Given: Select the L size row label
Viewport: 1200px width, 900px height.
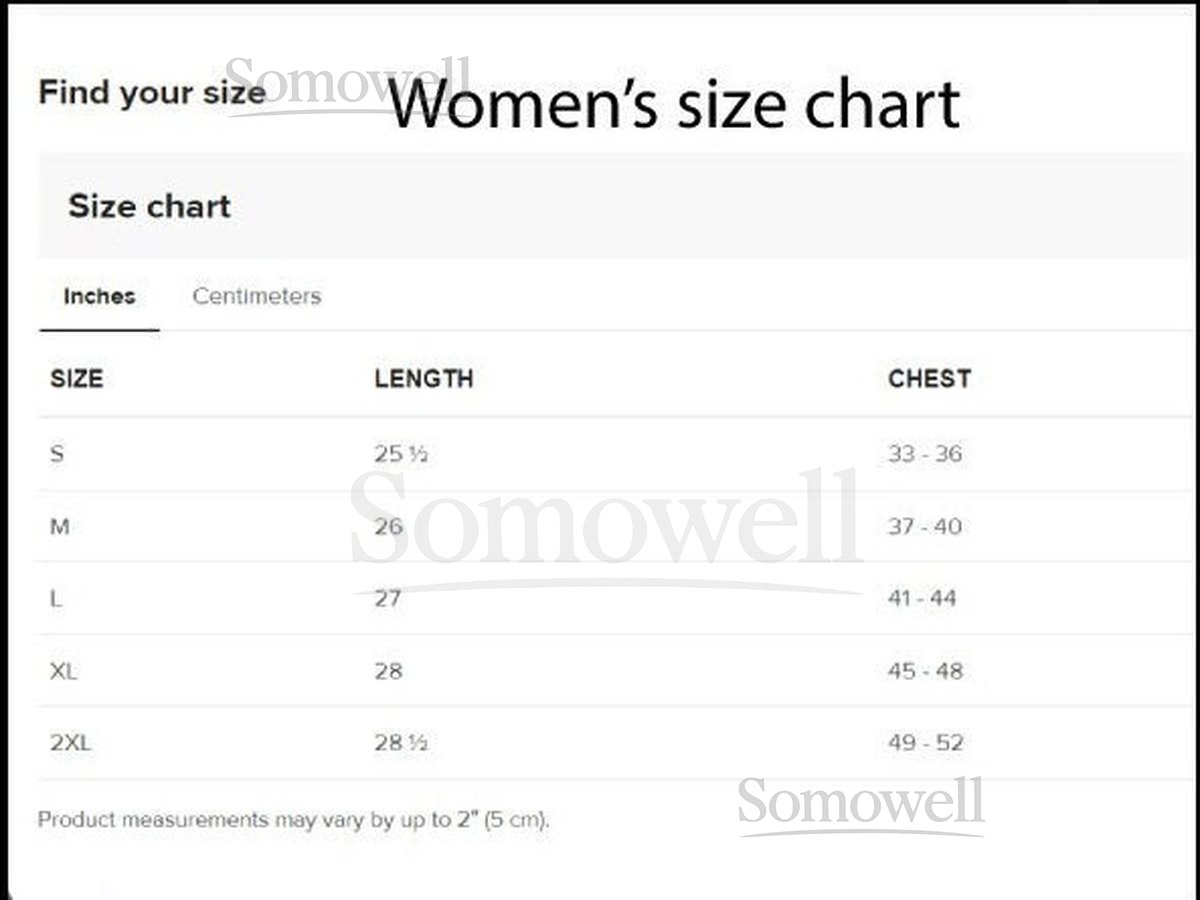Looking at the screenshot, I should coord(56,599).
